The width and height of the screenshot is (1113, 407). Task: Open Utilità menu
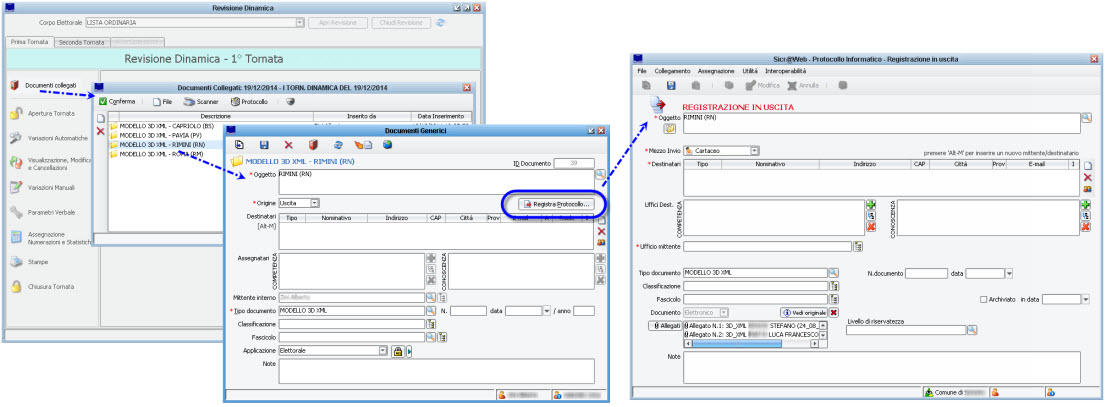coord(750,72)
